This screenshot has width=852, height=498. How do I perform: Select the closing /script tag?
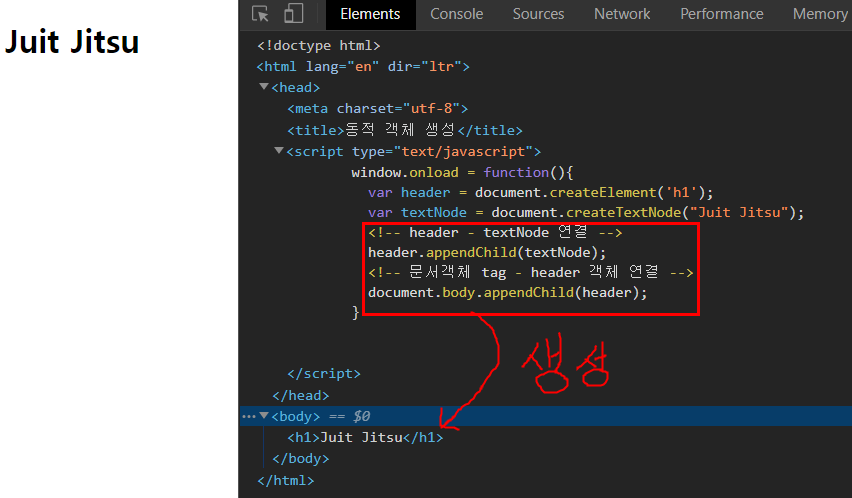324,374
